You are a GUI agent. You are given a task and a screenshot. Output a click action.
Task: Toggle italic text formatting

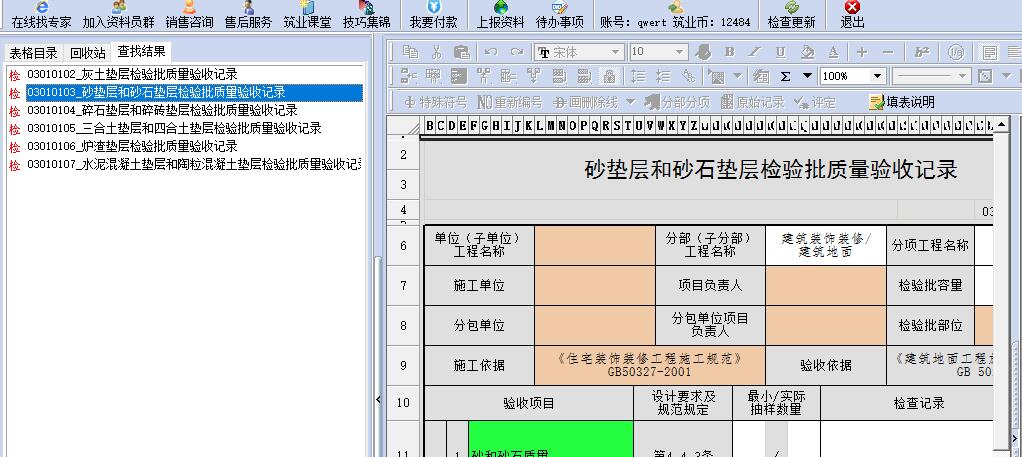point(755,52)
